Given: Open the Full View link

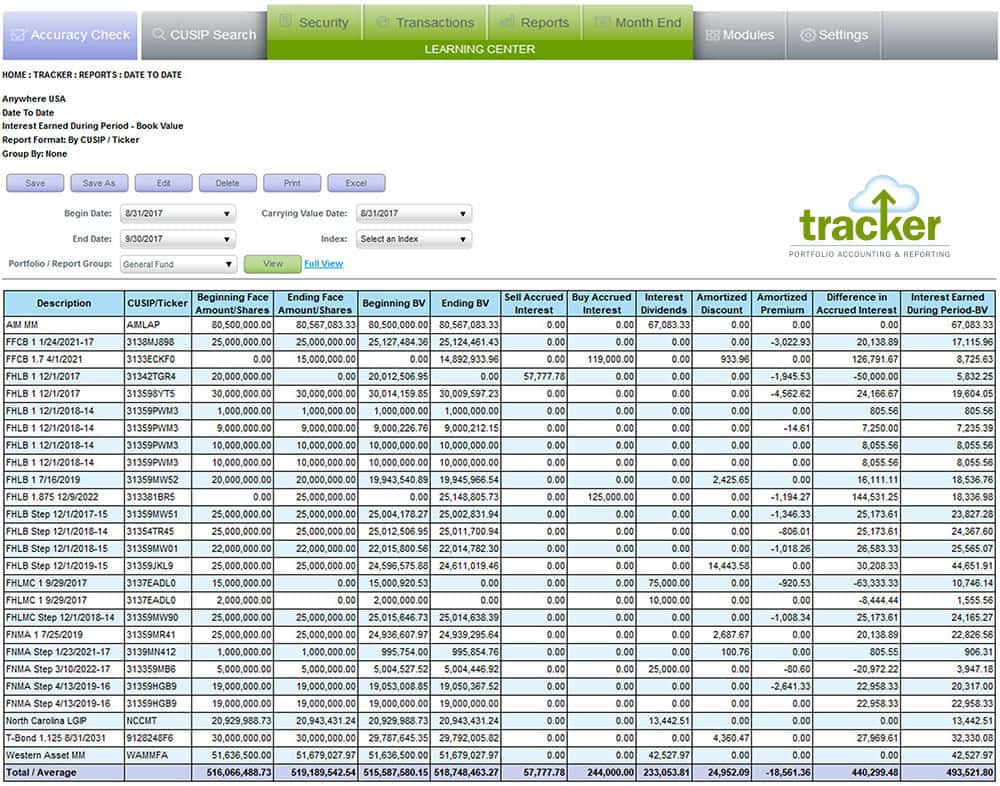Looking at the screenshot, I should pyautogui.click(x=323, y=264).
